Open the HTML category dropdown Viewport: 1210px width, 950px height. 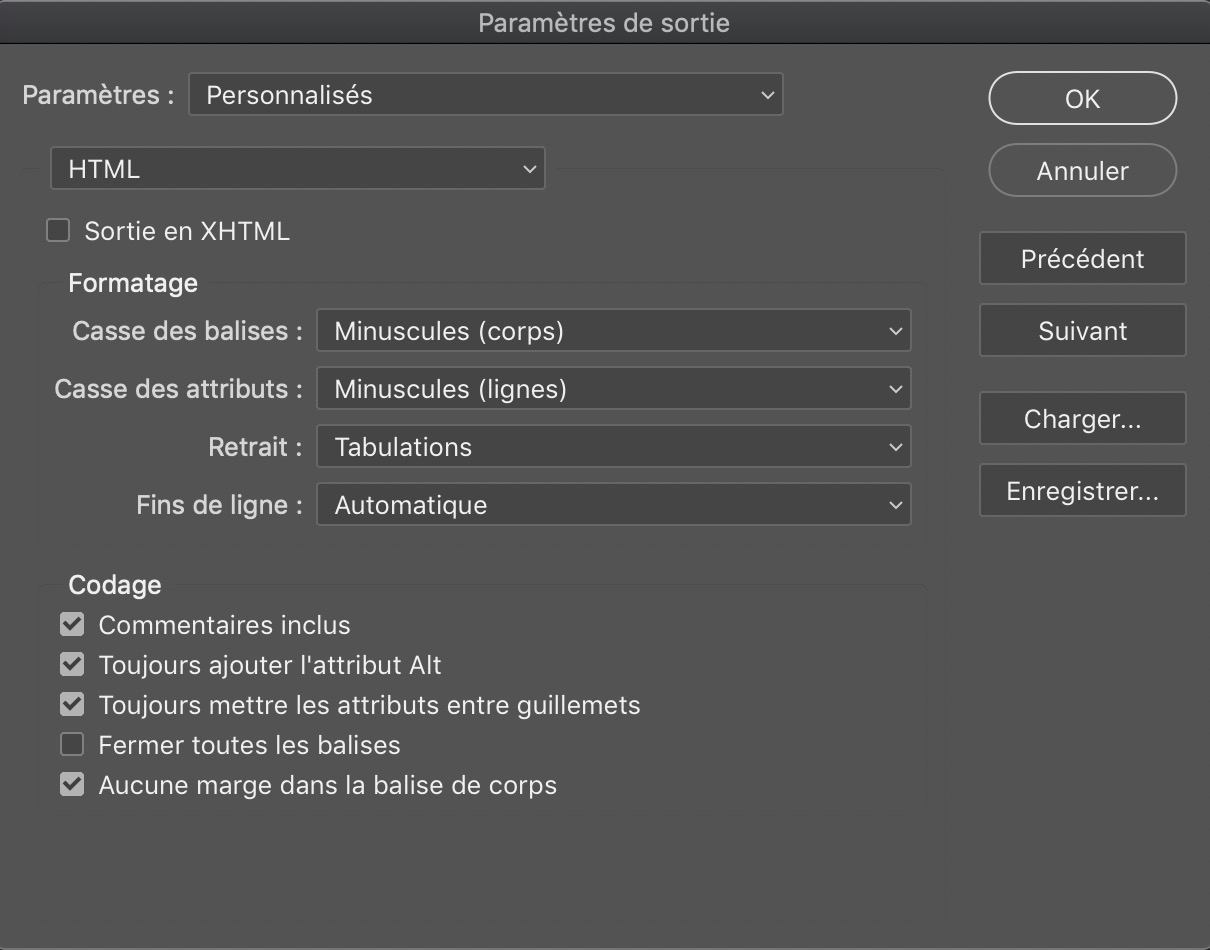pyautogui.click(x=297, y=168)
